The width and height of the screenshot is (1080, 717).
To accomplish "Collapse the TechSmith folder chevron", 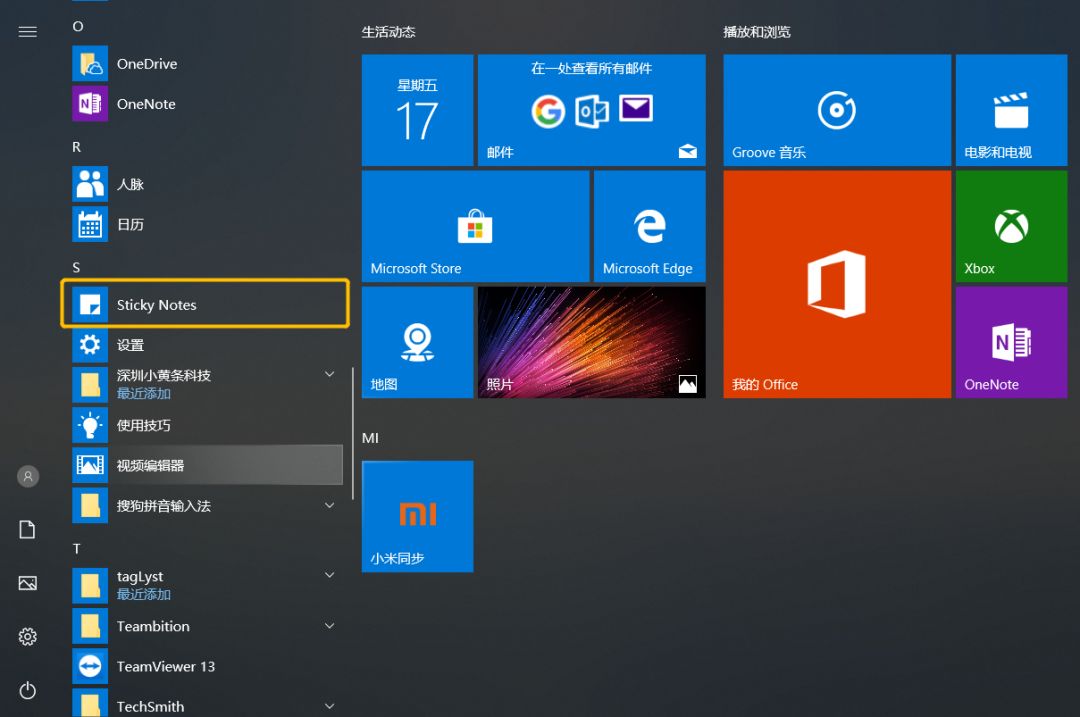I will click(330, 705).
